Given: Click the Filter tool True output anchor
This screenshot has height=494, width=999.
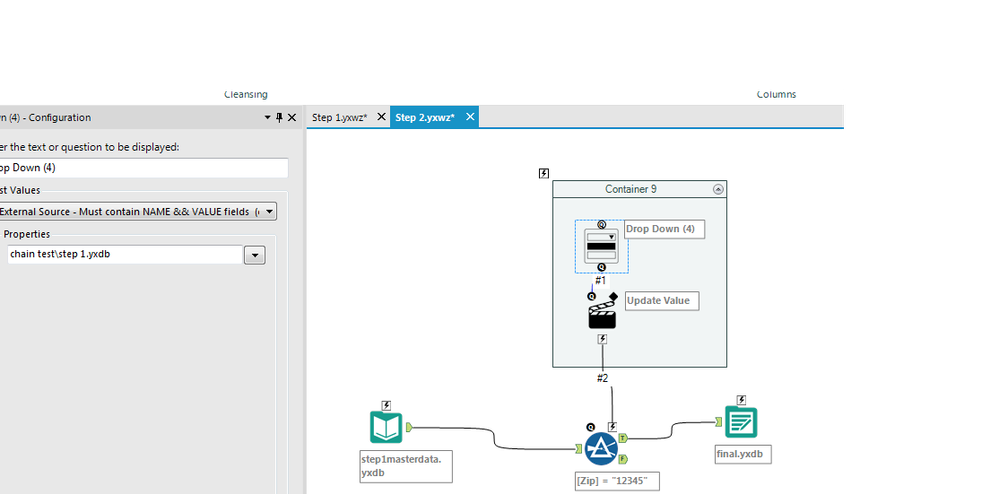Looking at the screenshot, I should (x=623, y=438).
